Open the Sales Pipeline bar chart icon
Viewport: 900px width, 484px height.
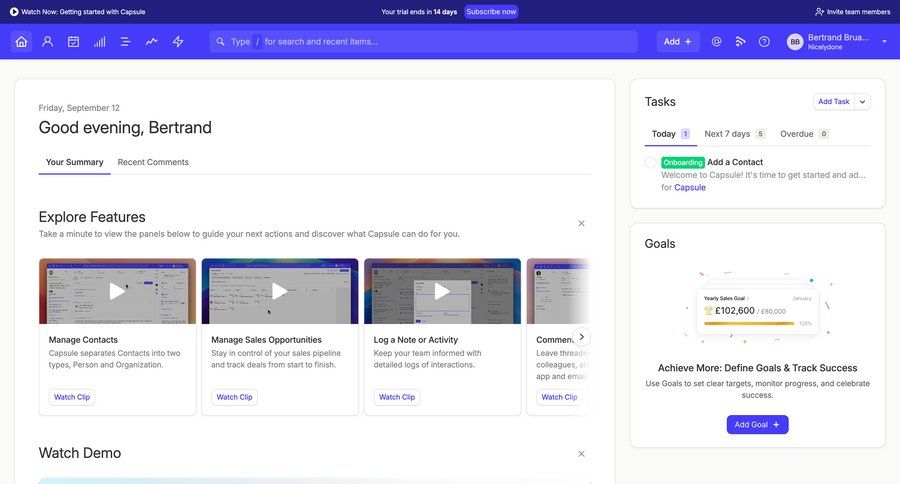(x=100, y=42)
